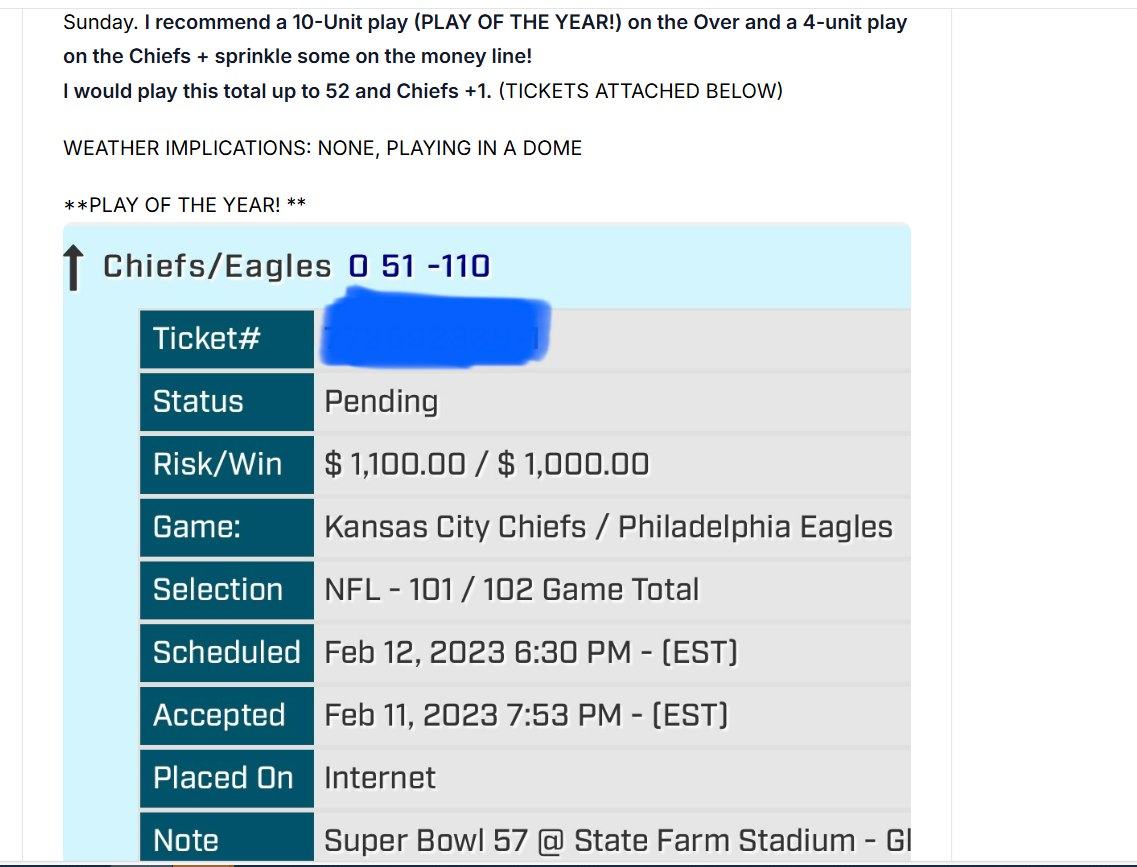1137x867 pixels.
Task: Click the Selection label cell
Action: tap(227, 590)
